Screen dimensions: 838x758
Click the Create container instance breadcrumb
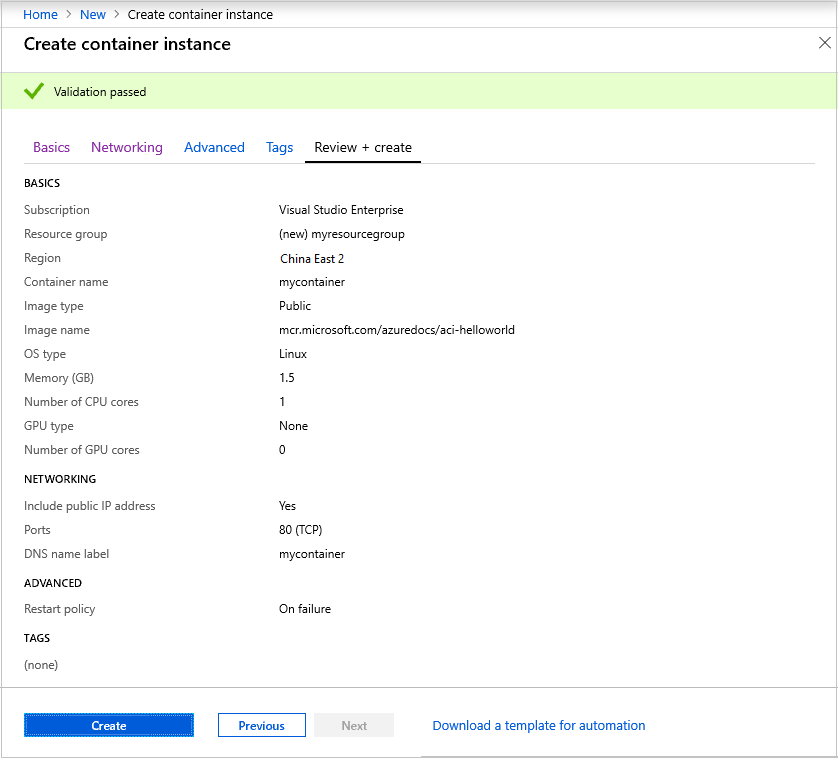(x=200, y=15)
